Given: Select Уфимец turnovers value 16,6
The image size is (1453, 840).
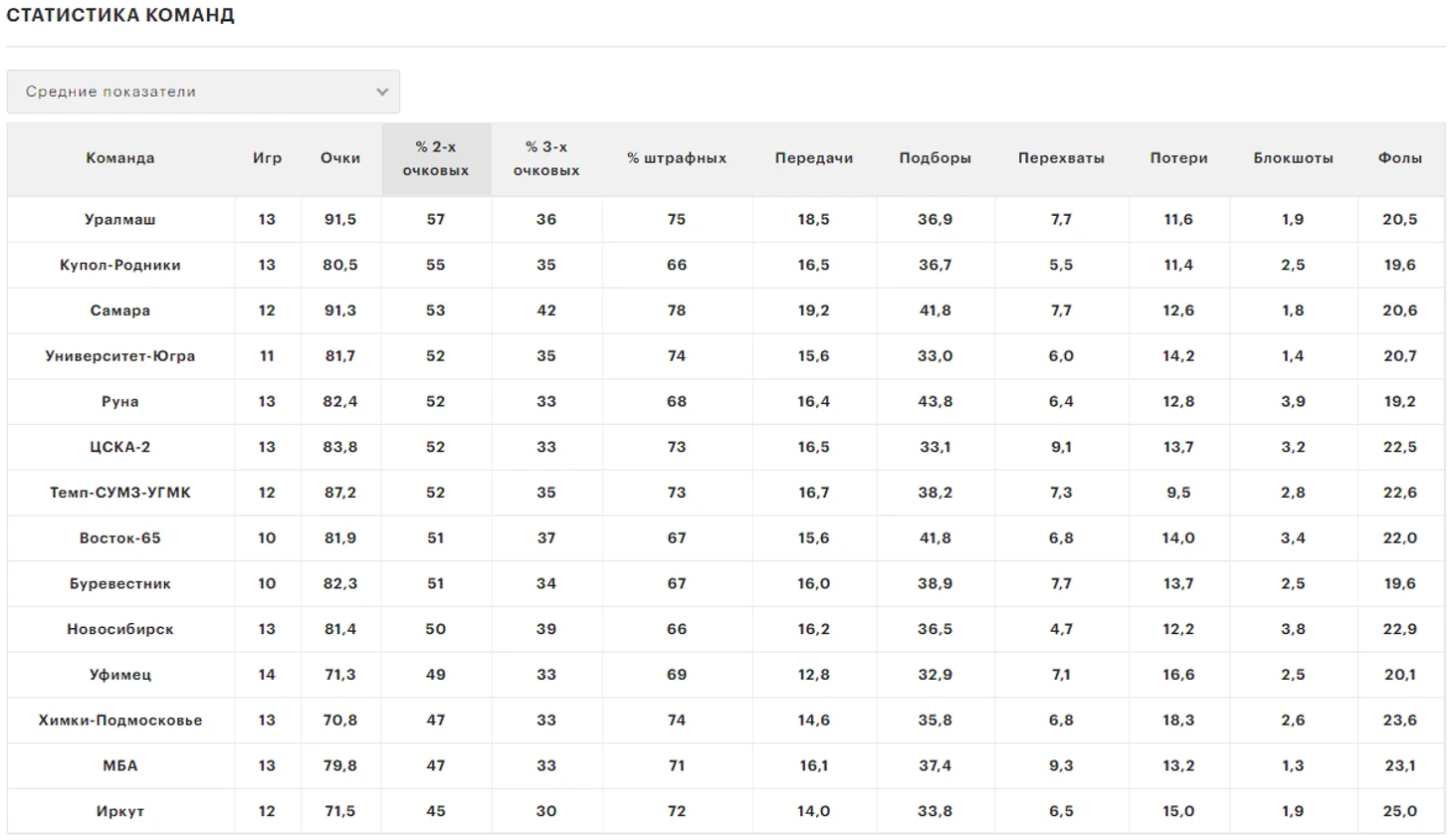Looking at the screenshot, I should click(x=1179, y=675).
